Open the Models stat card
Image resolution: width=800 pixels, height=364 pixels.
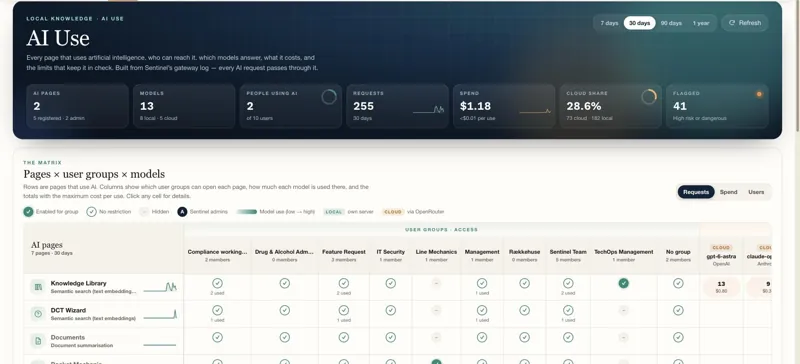click(184, 106)
